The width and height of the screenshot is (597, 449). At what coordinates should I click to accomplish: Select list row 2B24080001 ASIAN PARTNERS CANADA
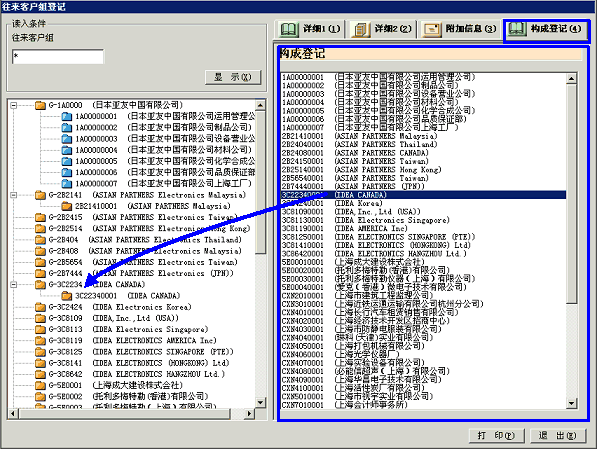(x=423, y=153)
